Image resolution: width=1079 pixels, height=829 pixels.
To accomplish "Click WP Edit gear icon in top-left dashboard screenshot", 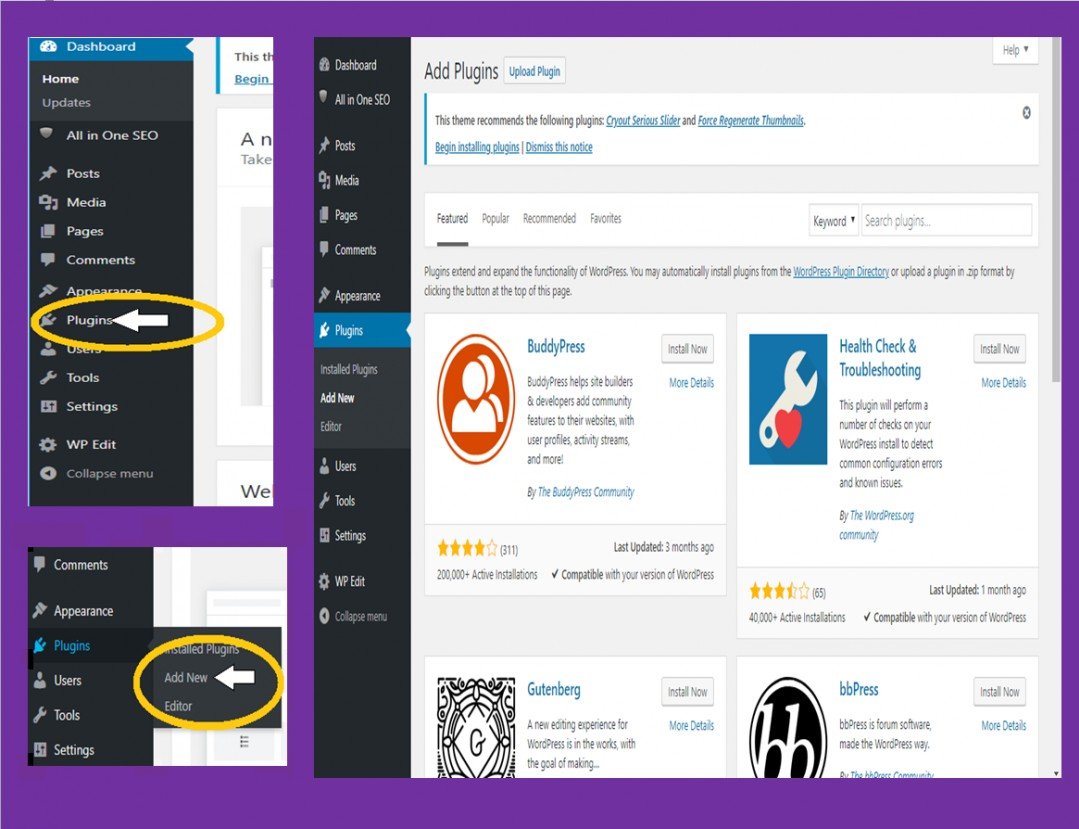I will tap(47, 444).
